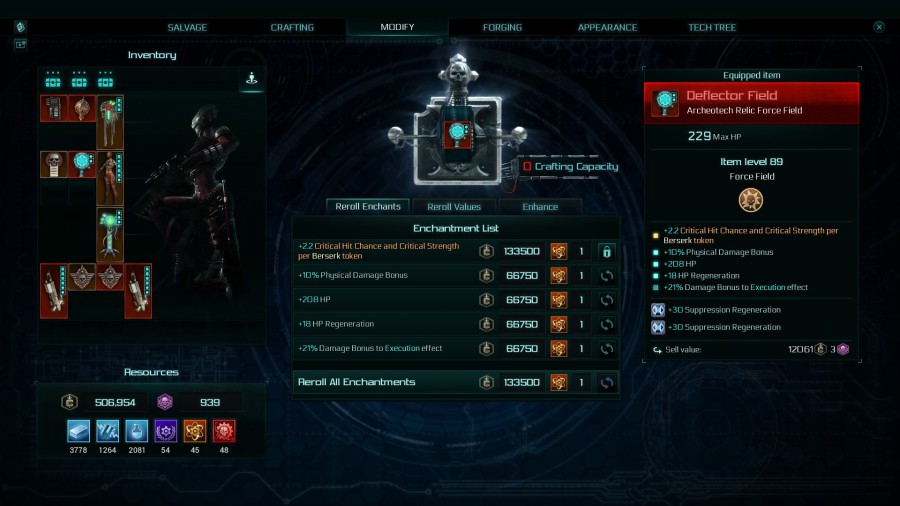The width and height of the screenshot is (900, 506).
Task: Switch to the Reroll Values tab
Action: click(x=454, y=207)
